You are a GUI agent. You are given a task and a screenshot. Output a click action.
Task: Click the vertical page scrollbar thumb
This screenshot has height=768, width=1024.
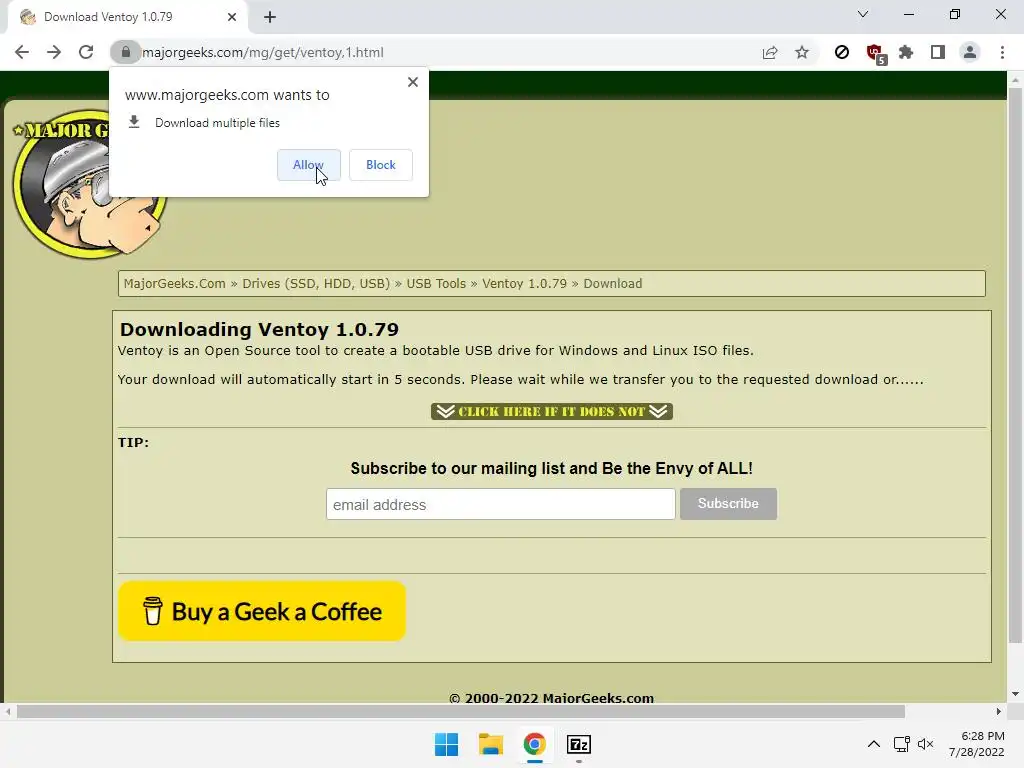point(1015,366)
